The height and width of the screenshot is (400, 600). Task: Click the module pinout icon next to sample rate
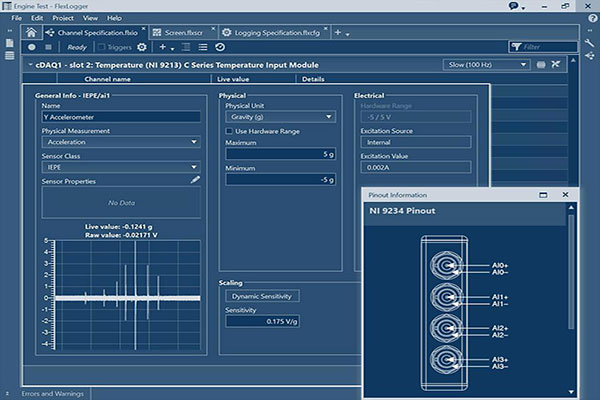(x=541, y=65)
